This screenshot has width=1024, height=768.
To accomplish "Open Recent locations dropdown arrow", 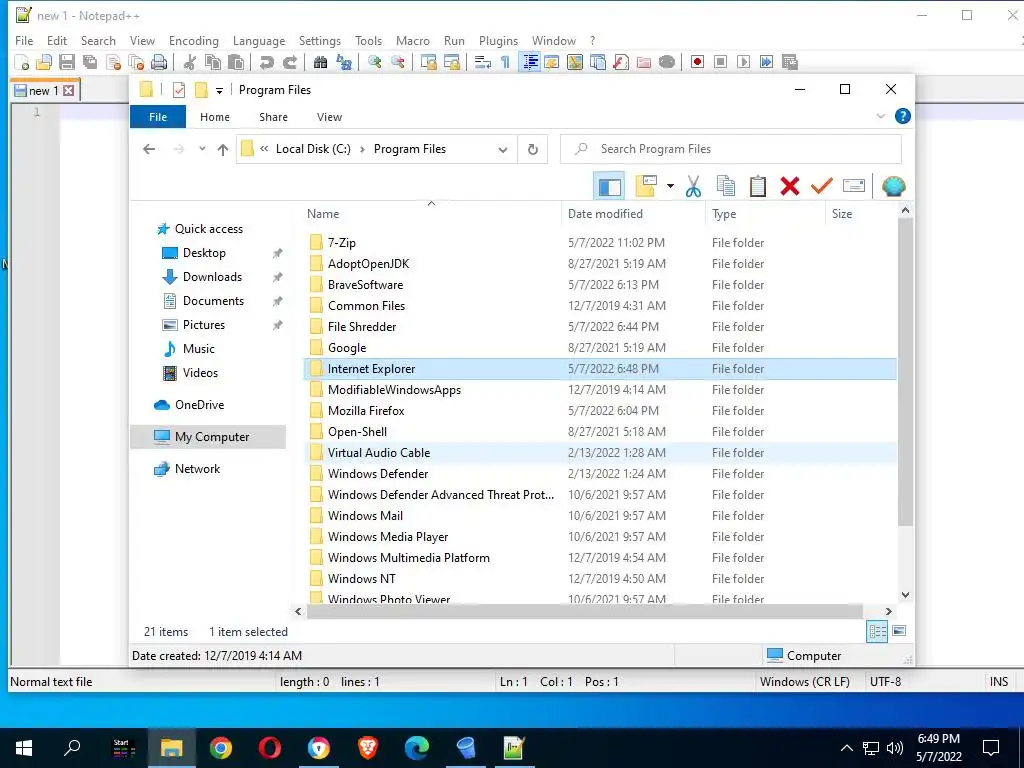I will (x=202, y=149).
